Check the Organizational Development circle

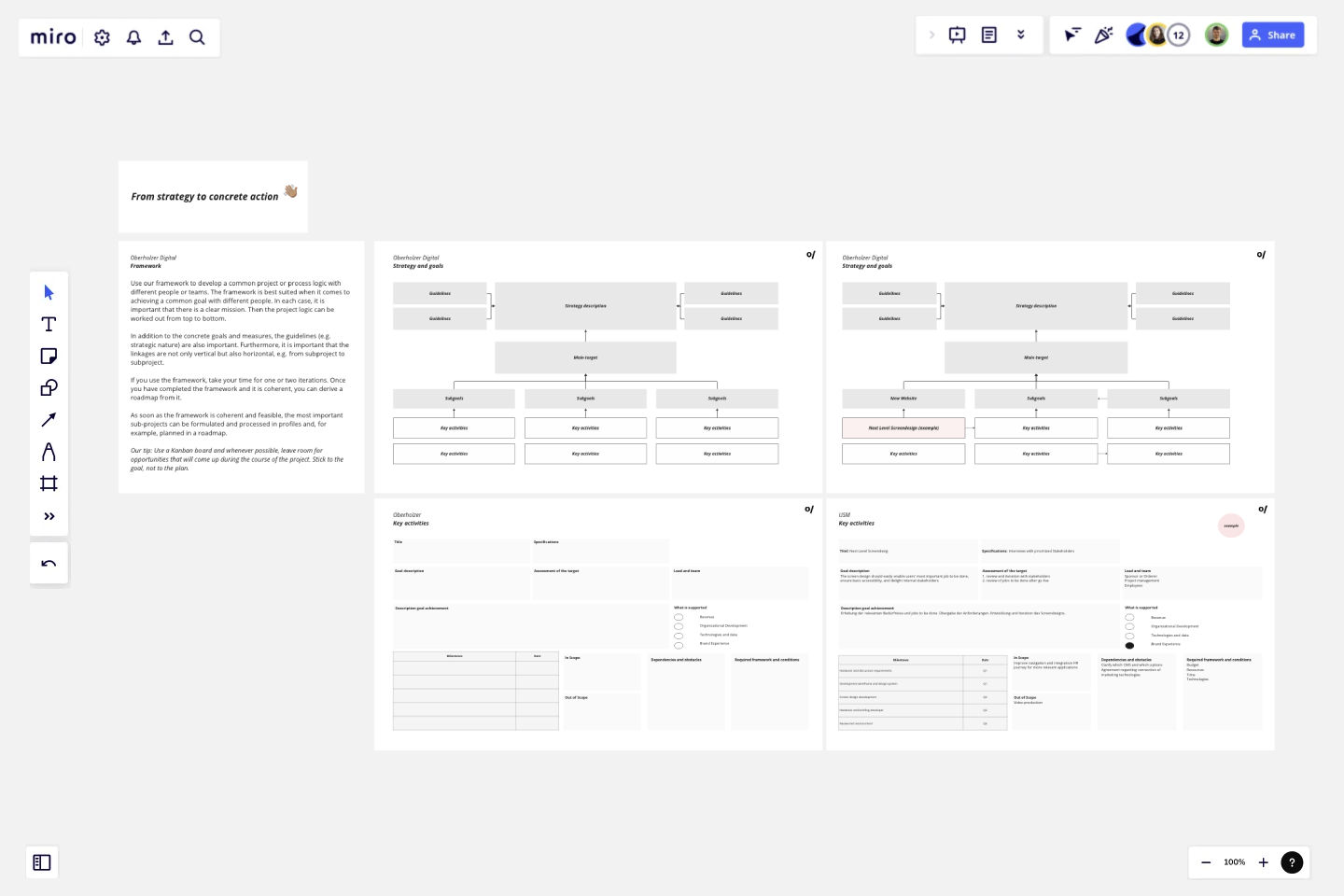point(678,626)
